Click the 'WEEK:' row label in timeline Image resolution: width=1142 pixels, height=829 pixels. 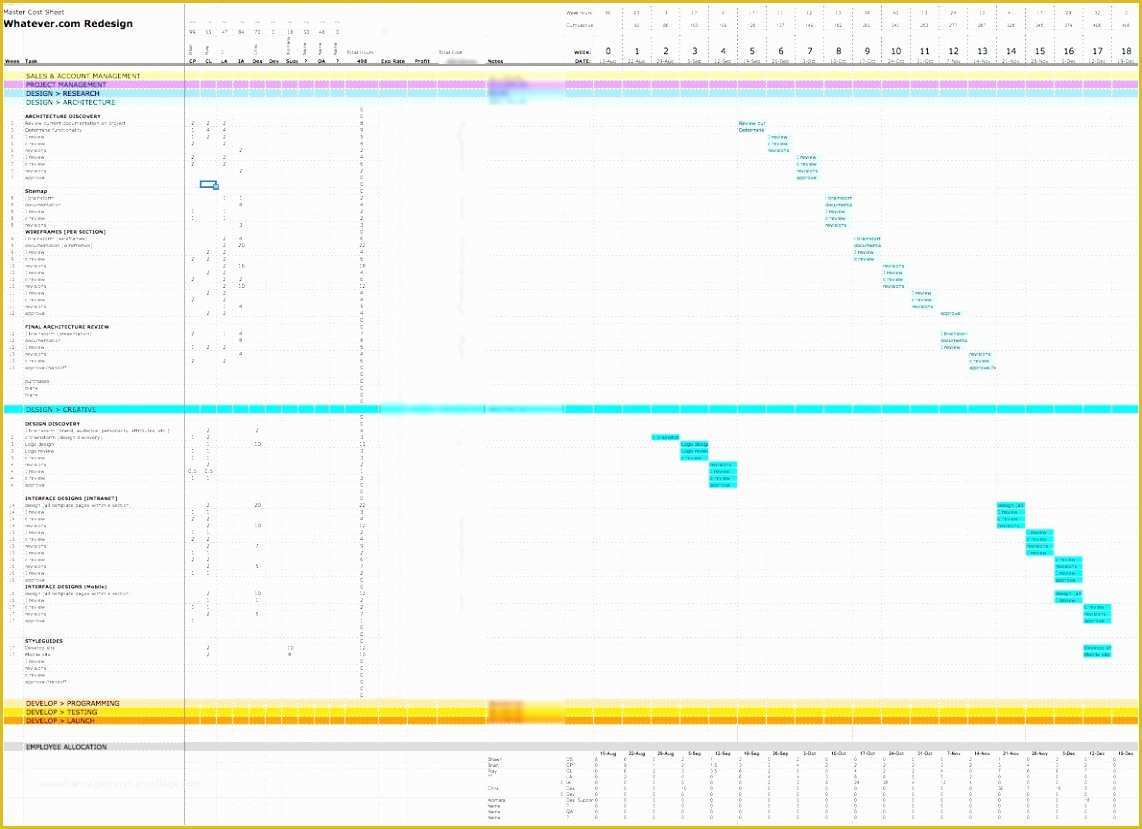tap(582, 52)
